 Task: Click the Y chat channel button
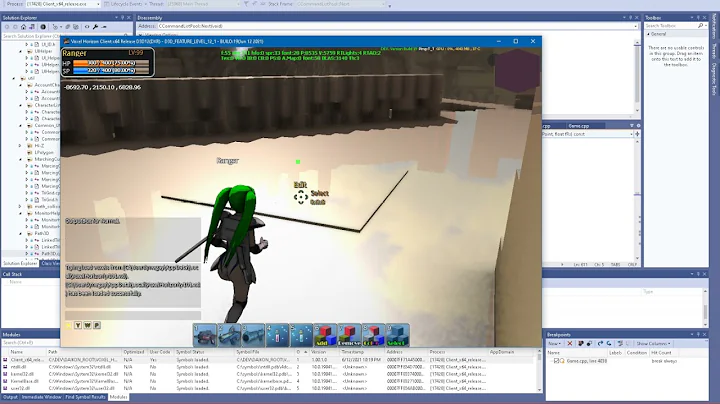78,325
